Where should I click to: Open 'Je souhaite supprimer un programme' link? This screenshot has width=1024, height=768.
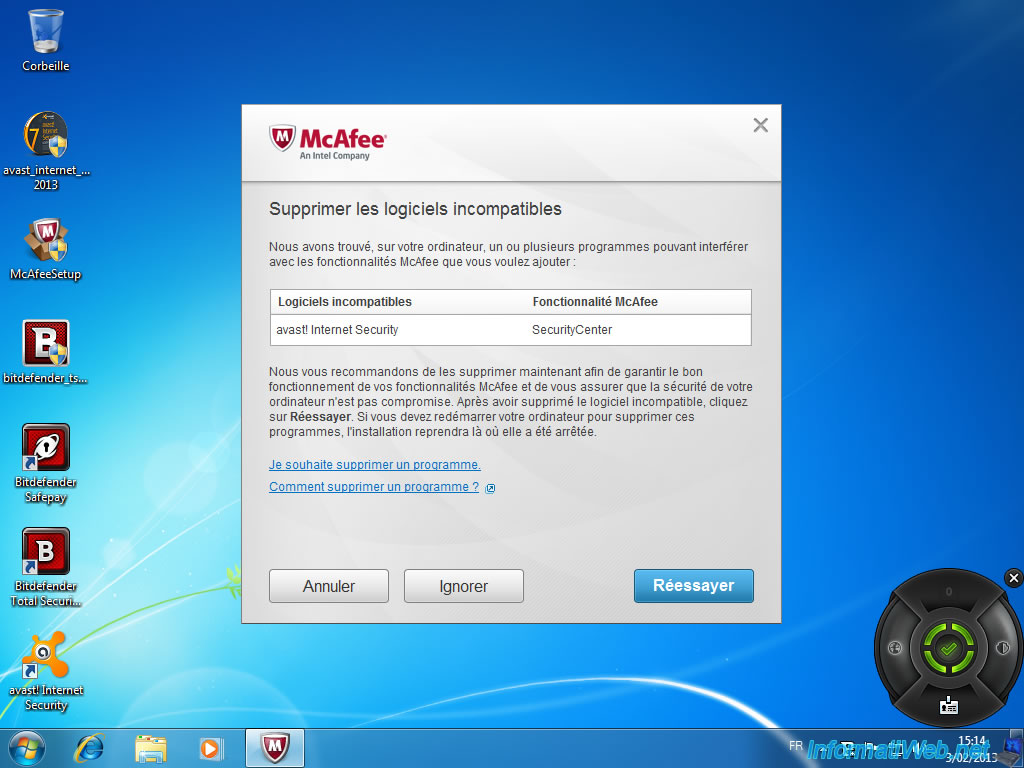click(375, 464)
